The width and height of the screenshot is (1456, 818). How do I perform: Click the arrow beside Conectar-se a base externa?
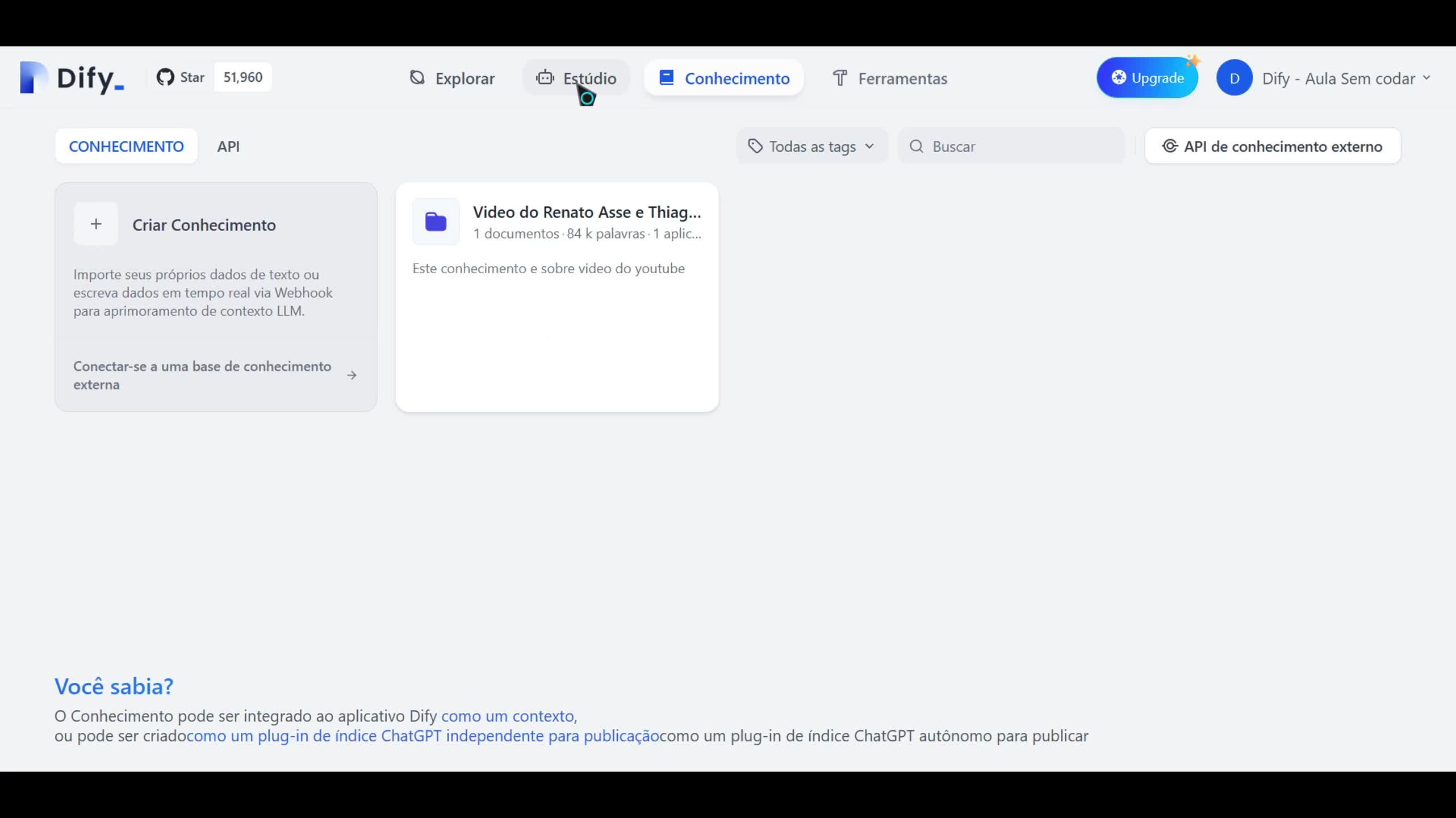(352, 375)
